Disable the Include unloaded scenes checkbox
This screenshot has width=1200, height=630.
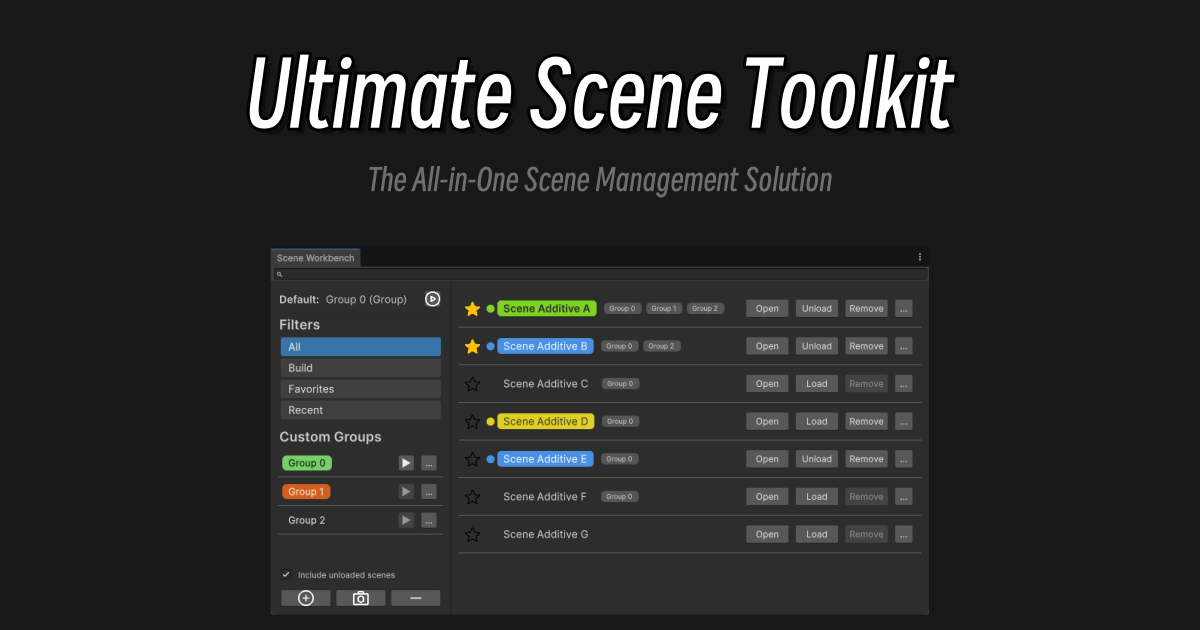pos(286,574)
